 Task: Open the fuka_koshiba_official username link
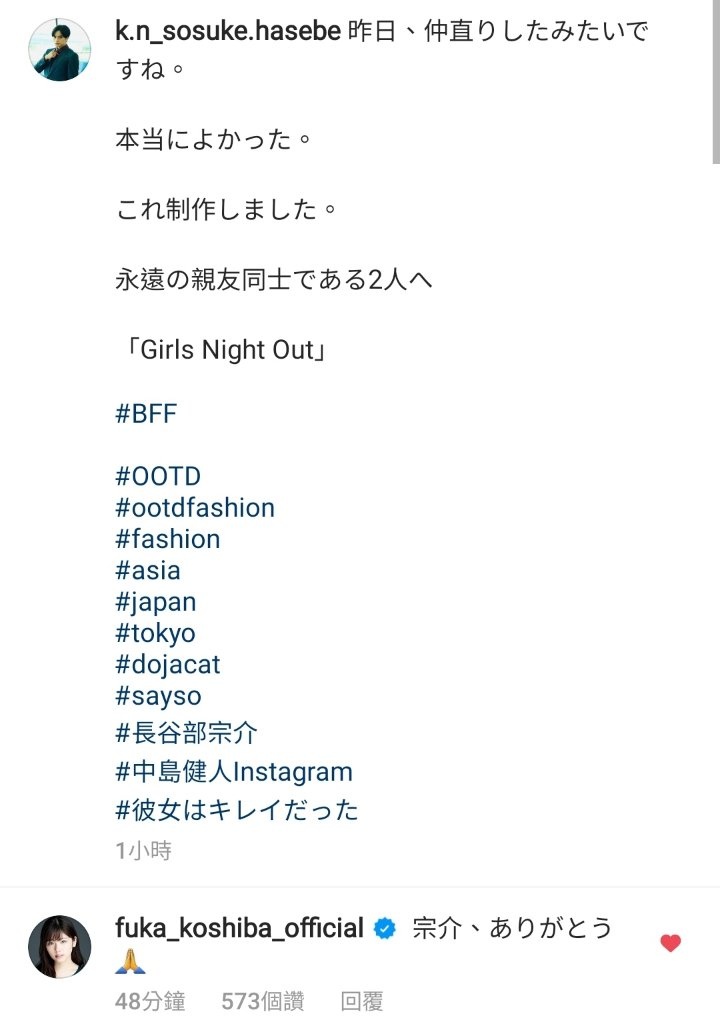click(239, 928)
